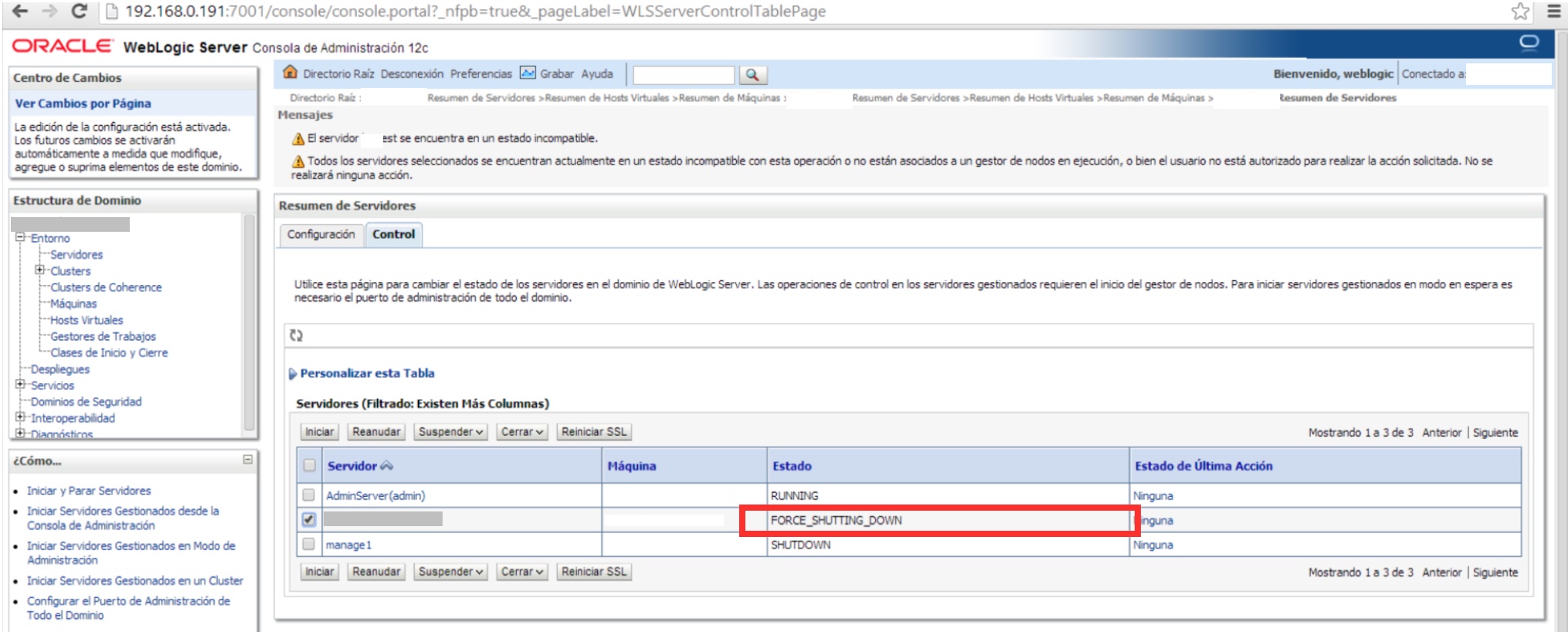Screen dimensions: 1568x632
Task: Click the console search input field
Action: click(x=684, y=75)
